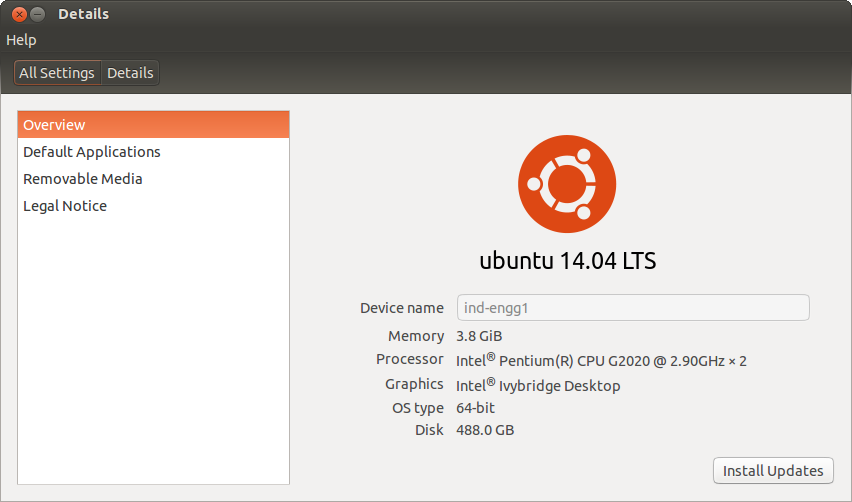Click the Disk label
852x502 pixels.
[429, 430]
